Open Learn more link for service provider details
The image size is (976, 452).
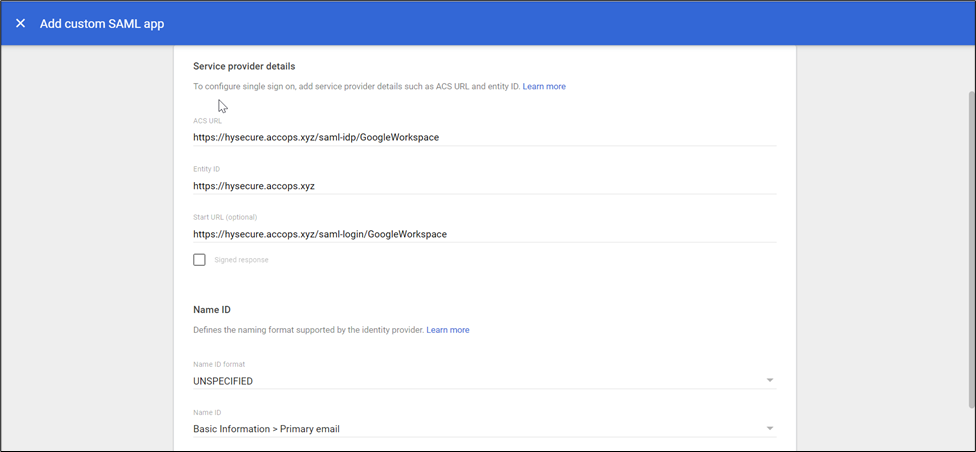[x=543, y=87]
